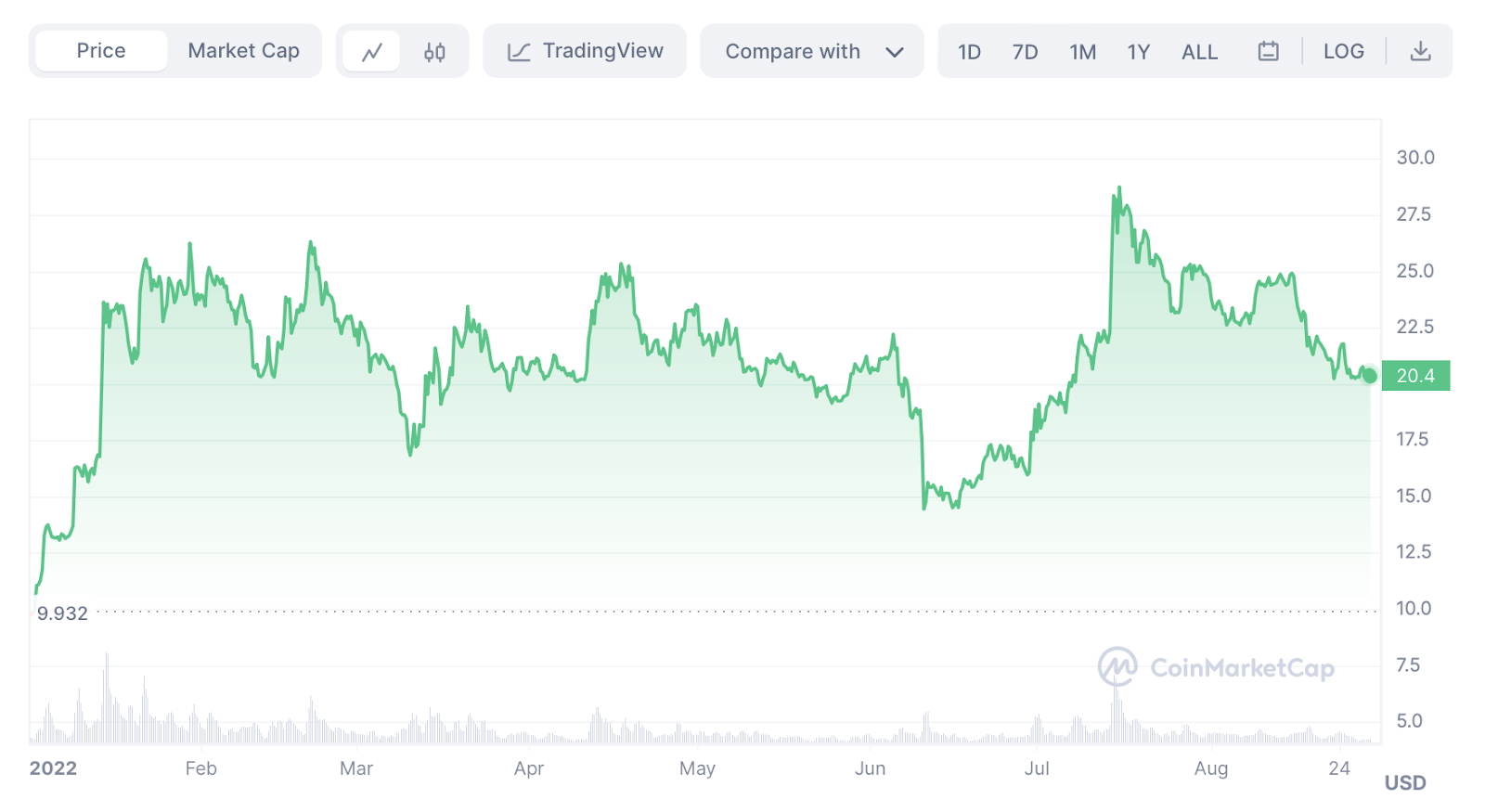Click the 25.0 axis label
The image size is (1485, 812).
coord(1415,271)
